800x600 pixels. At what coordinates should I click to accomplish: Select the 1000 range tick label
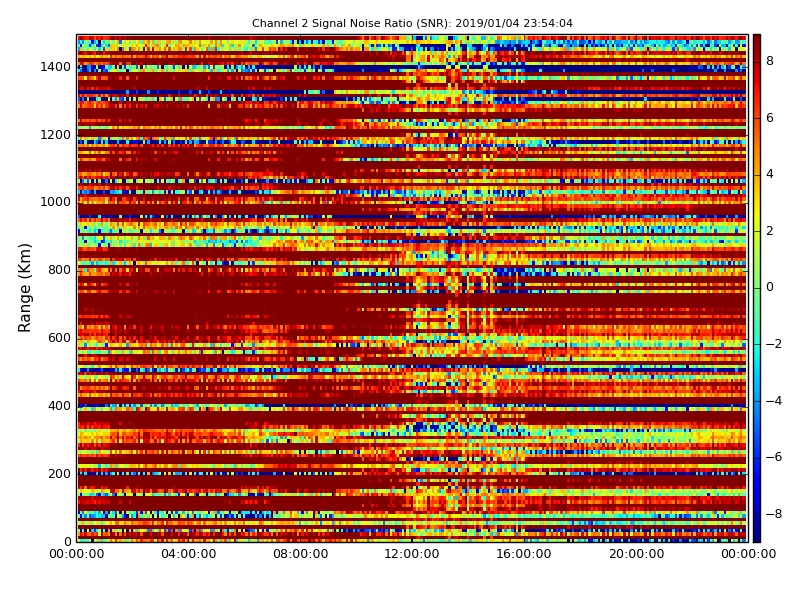55,202
